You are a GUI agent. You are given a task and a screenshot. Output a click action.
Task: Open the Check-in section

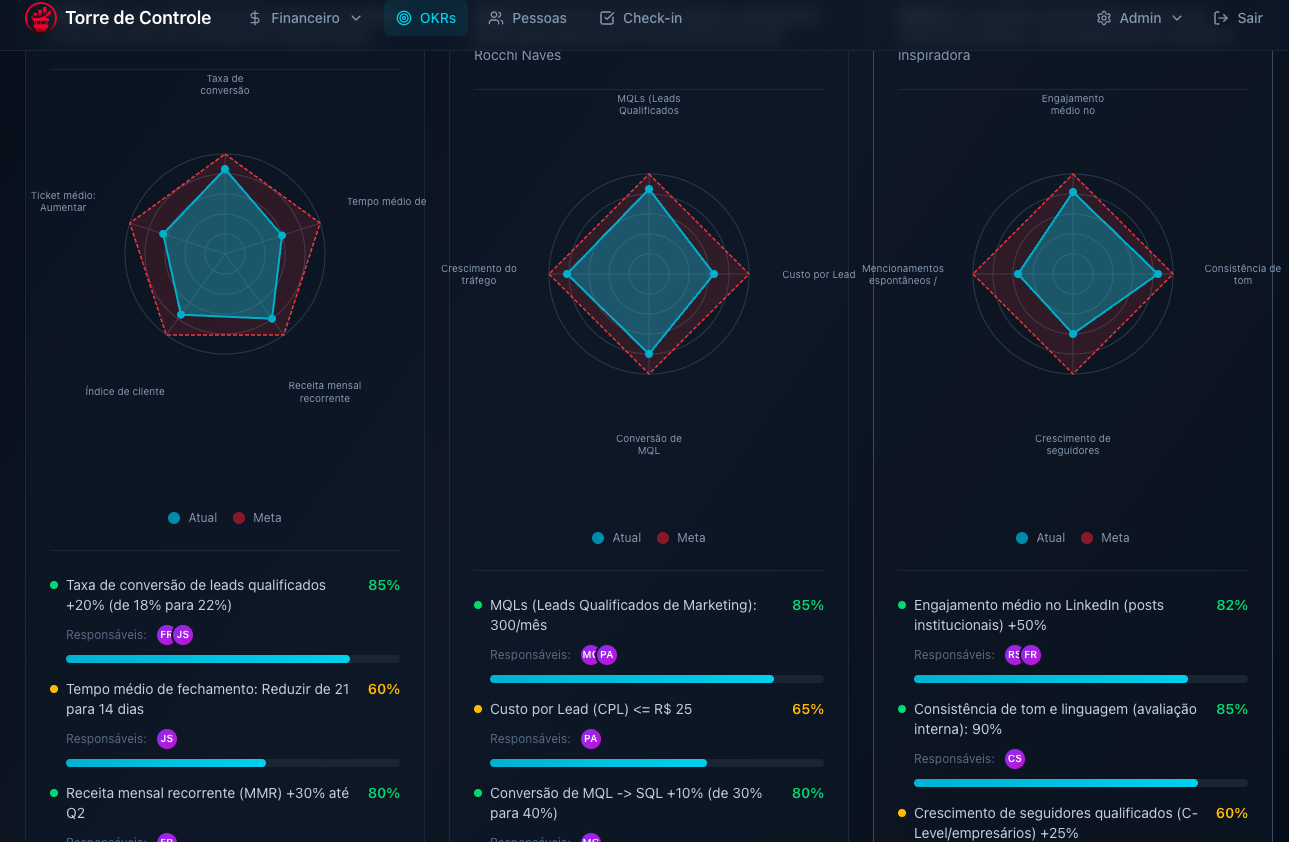click(640, 17)
